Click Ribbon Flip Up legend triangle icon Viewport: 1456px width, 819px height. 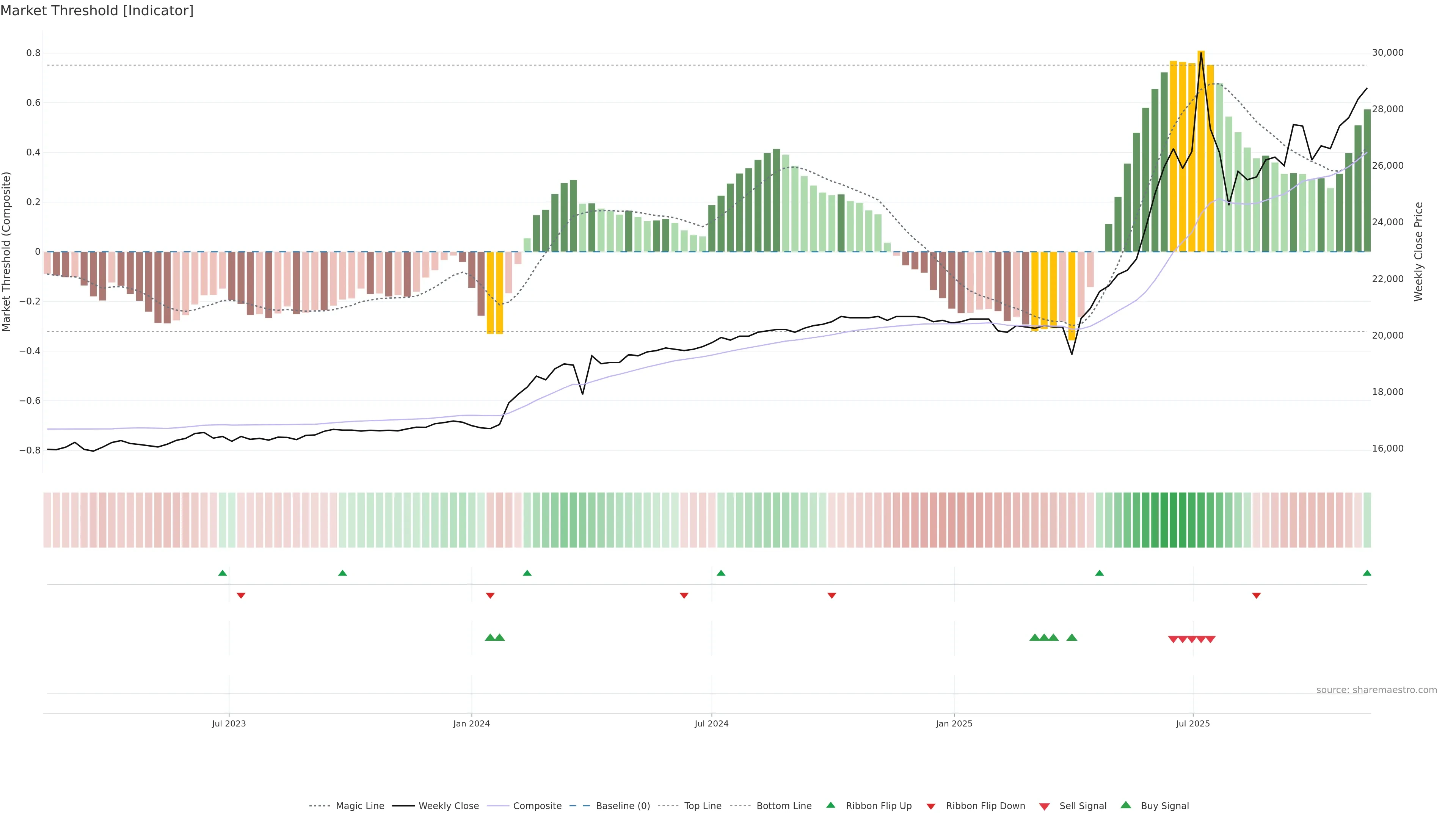click(x=830, y=805)
